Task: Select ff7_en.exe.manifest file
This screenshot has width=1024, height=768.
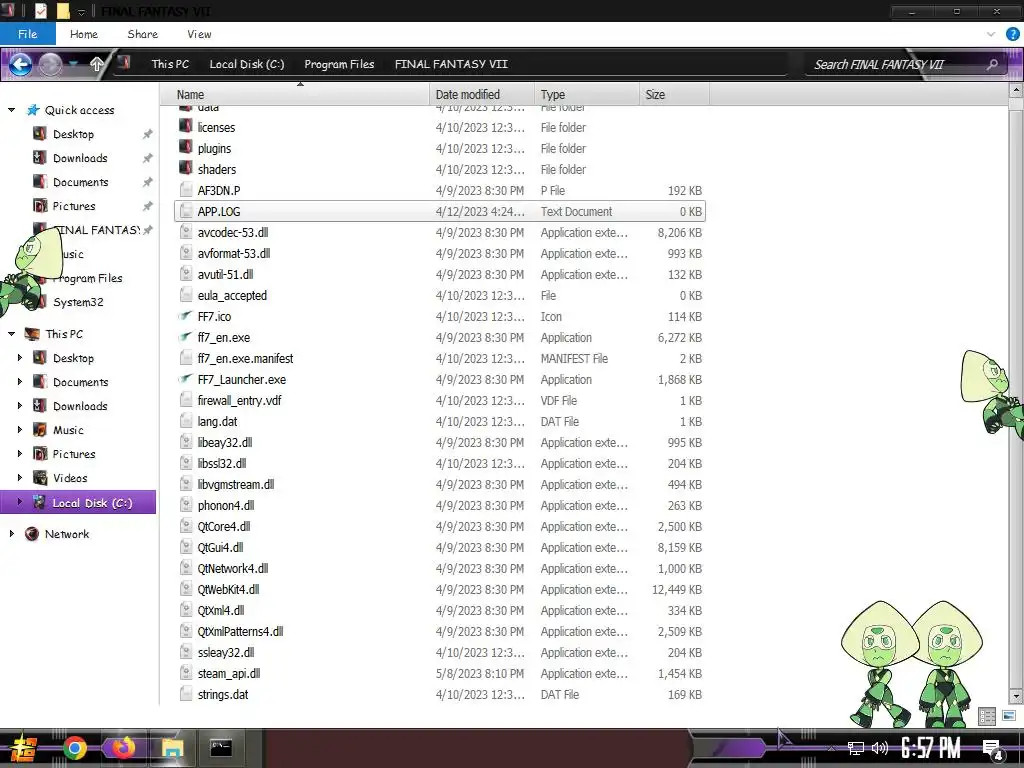Action: click(440, 359)
